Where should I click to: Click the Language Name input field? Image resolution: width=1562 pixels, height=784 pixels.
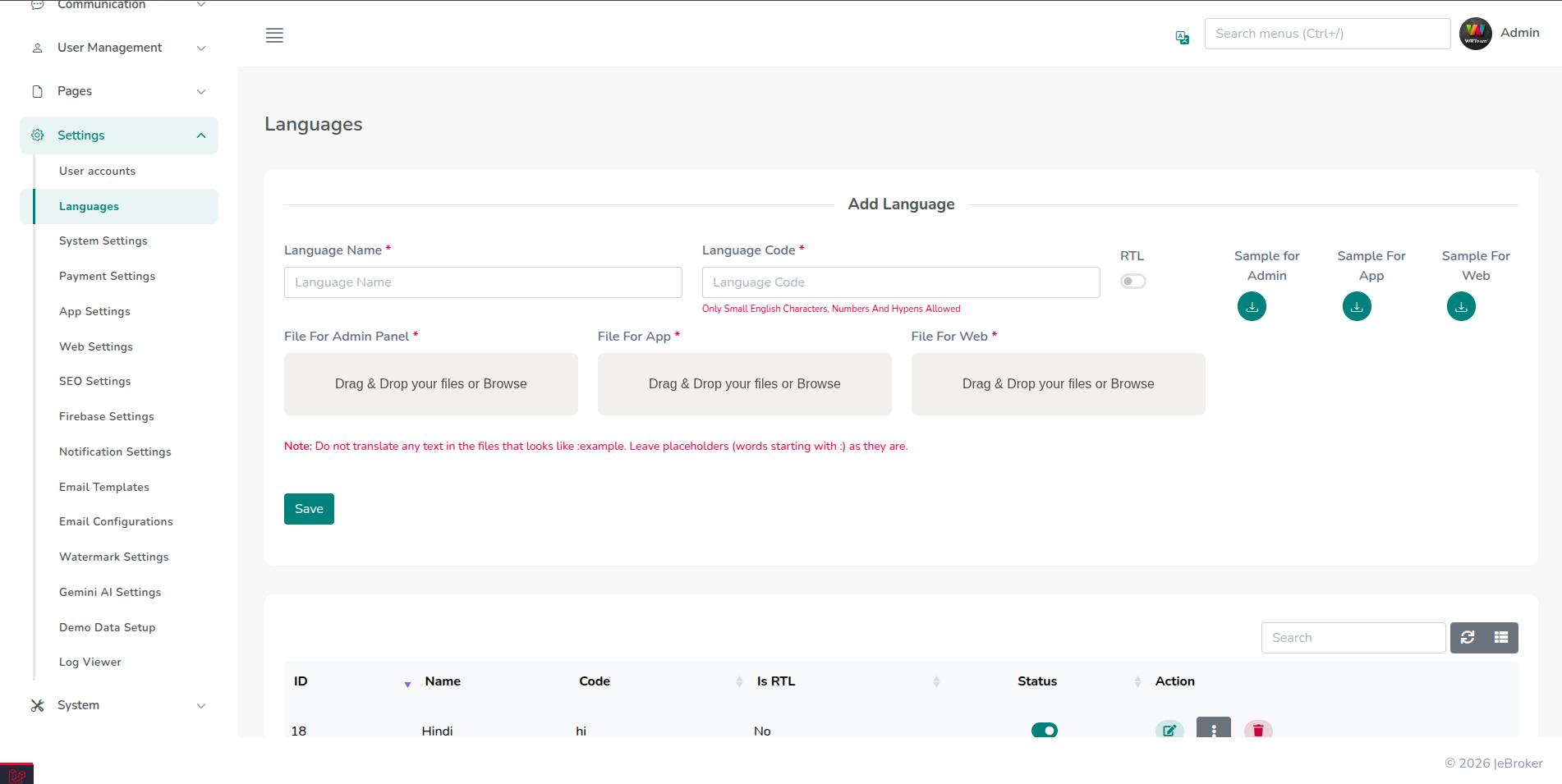[483, 282]
